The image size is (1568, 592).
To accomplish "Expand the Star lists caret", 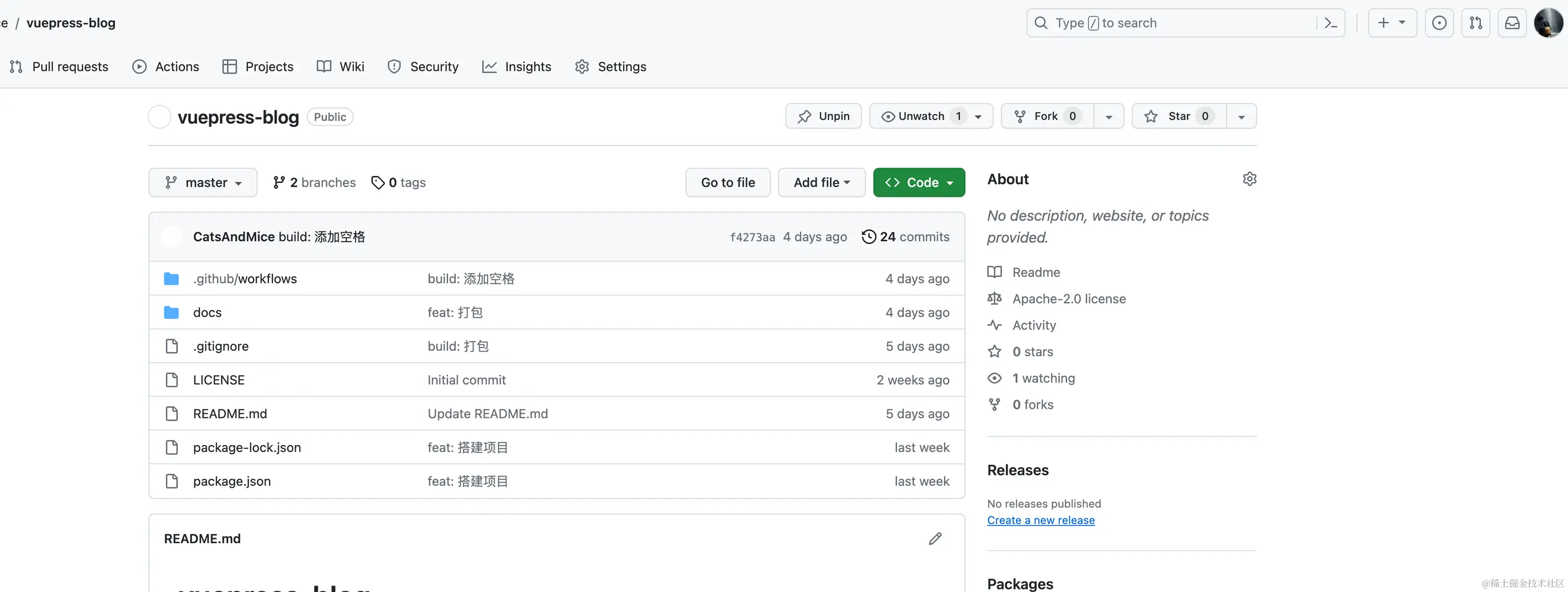I will tap(1241, 116).
